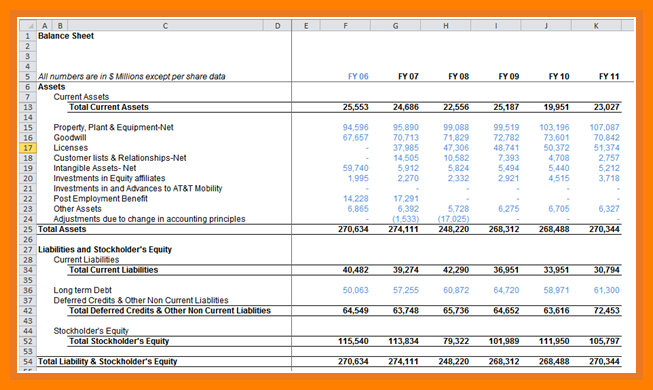Select Licenses FY 07 value 37,985
Viewport: 653px width, 390px height.
coord(406,148)
